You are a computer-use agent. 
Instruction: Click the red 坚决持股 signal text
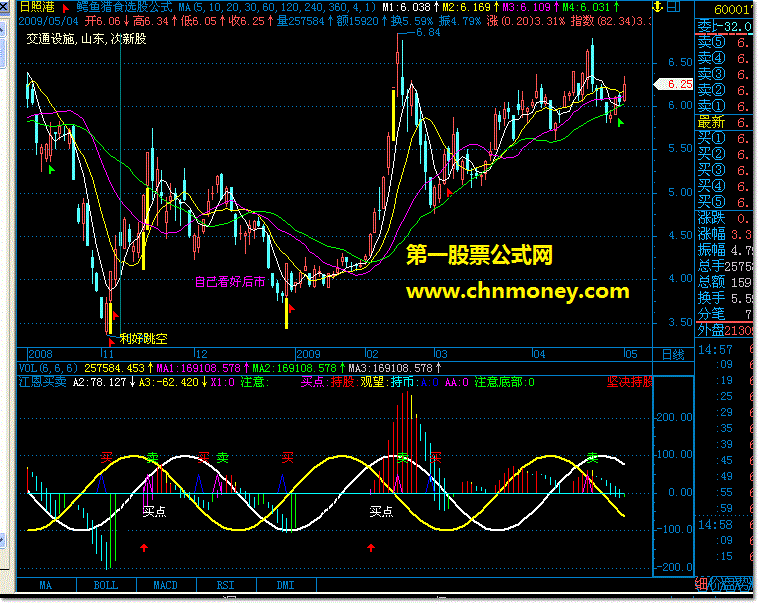(x=630, y=382)
